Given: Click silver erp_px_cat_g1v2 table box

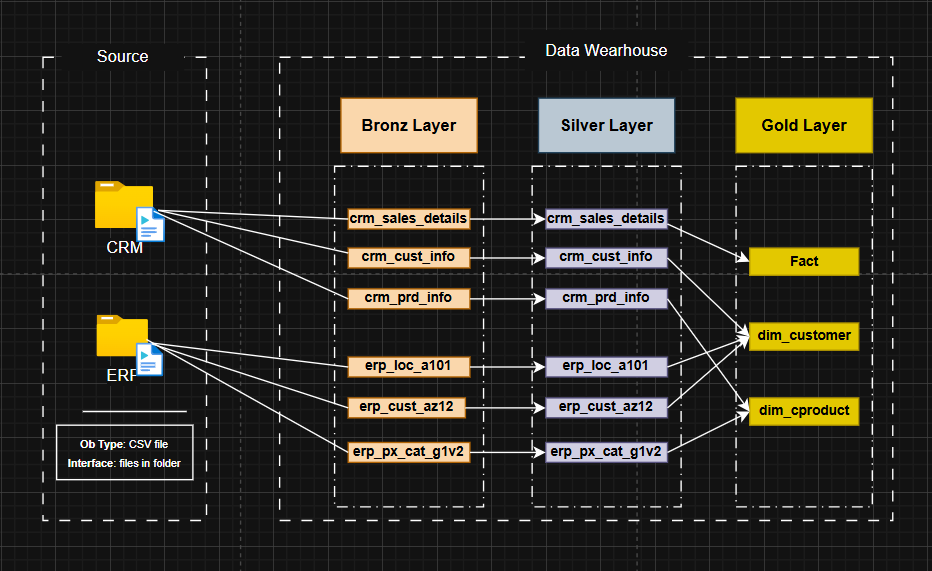Looking at the screenshot, I should (x=606, y=452).
